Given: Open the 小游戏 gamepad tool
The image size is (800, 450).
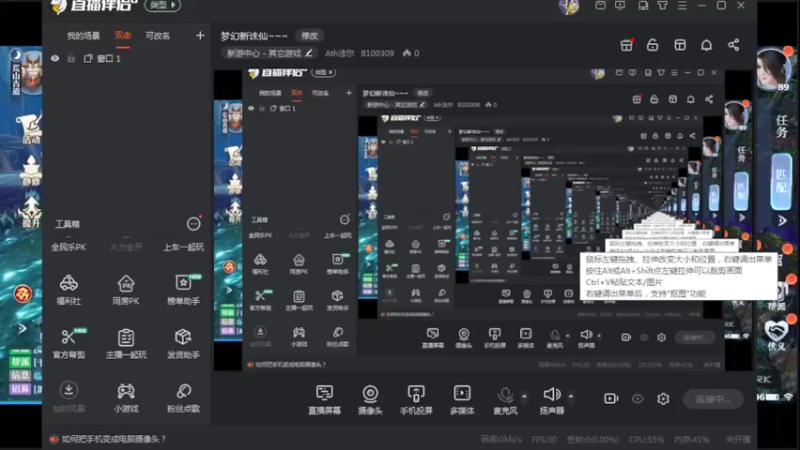Looking at the screenshot, I should (126, 397).
